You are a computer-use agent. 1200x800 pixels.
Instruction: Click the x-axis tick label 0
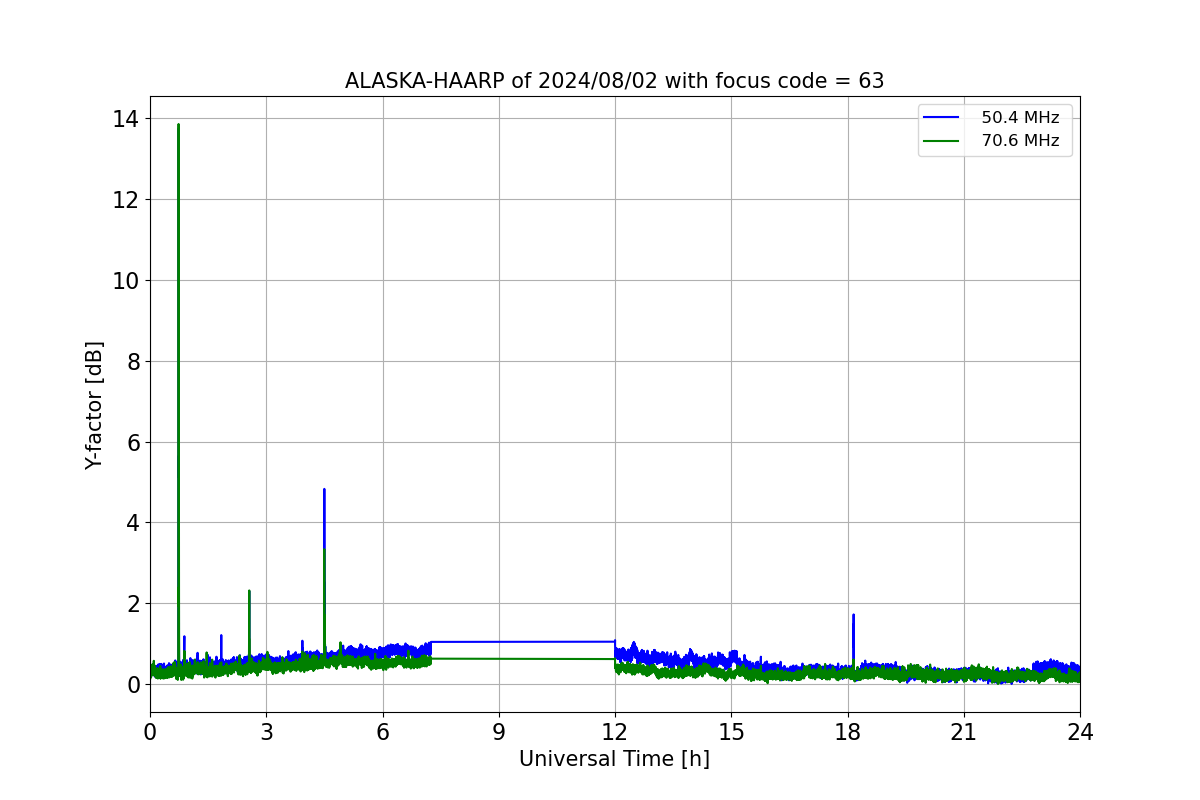[x=150, y=732]
